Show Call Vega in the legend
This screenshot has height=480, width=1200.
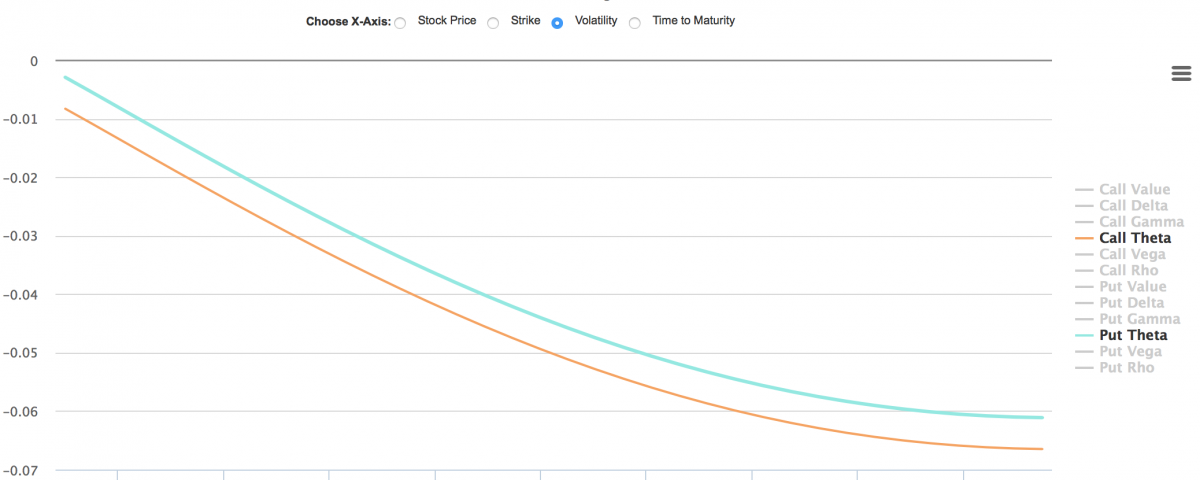[1132, 255]
